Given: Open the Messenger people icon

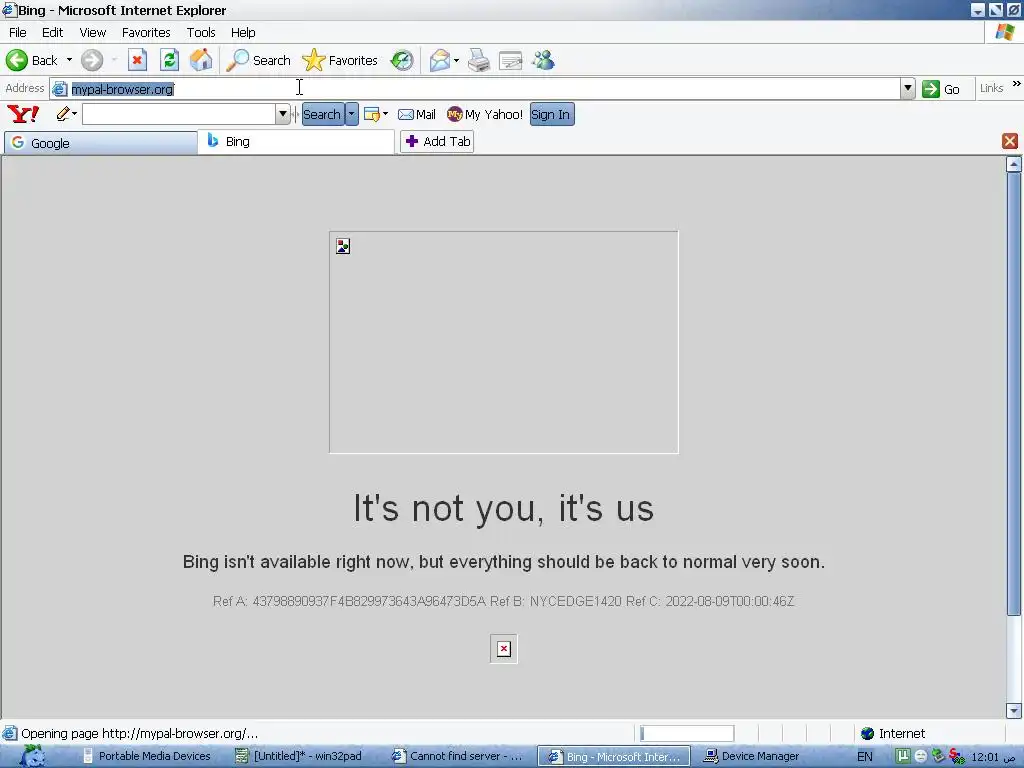Looking at the screenshot, I should coord(543,60).
